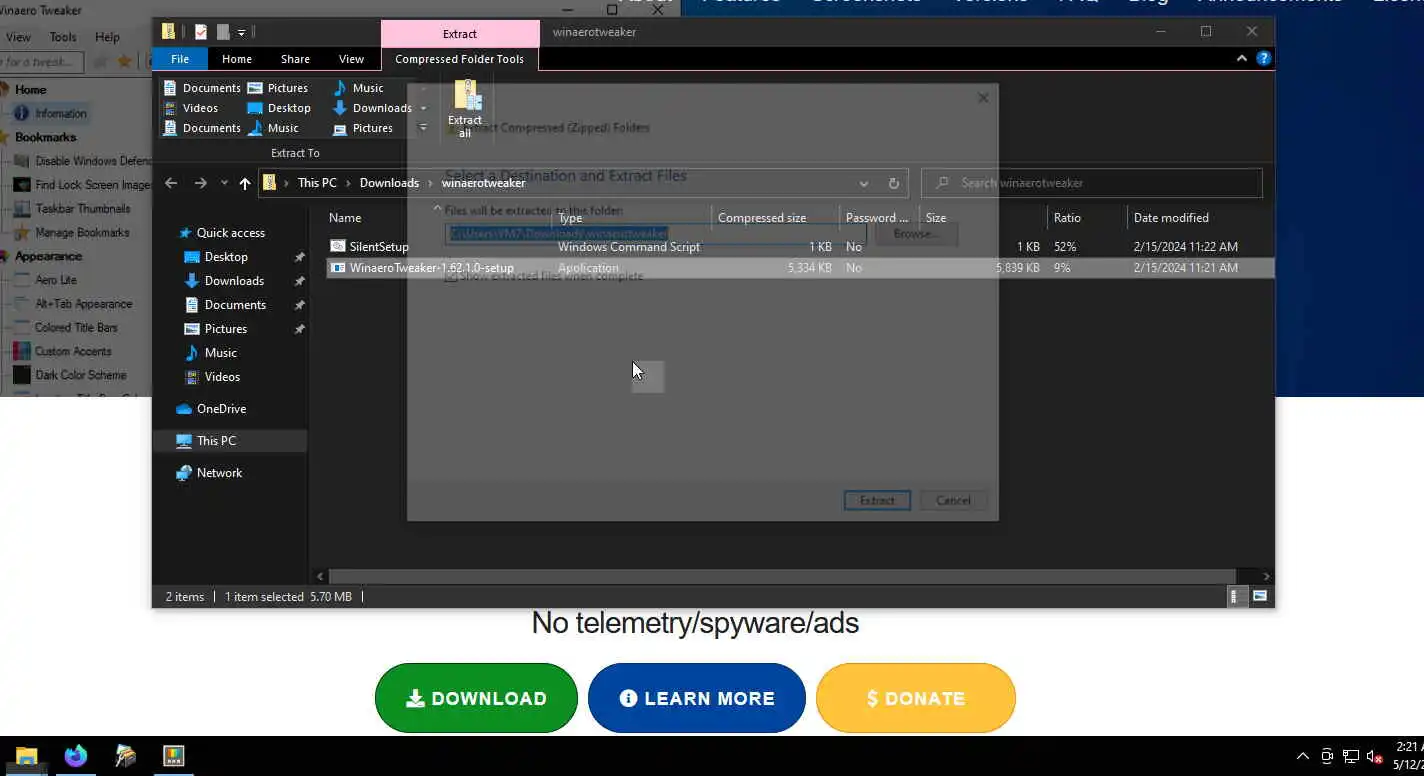The image size is (1424, 776).
Task: Sort files by the Ratio column
Action: pyautogui.click(x=1067, y=218)
